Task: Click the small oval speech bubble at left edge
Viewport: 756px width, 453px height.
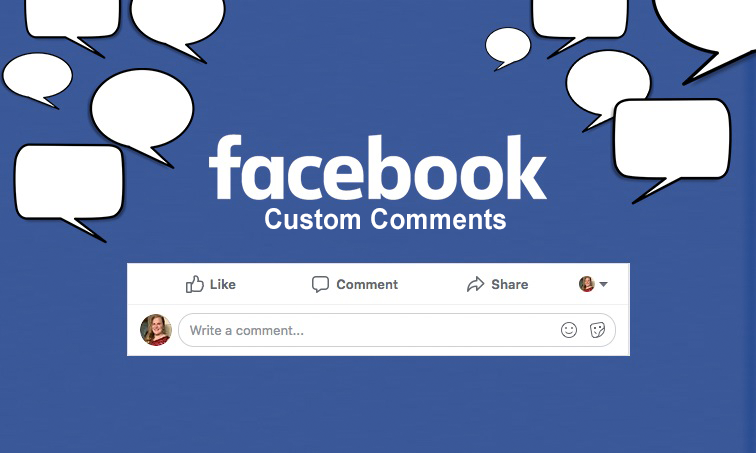Action: click(38, 77)
